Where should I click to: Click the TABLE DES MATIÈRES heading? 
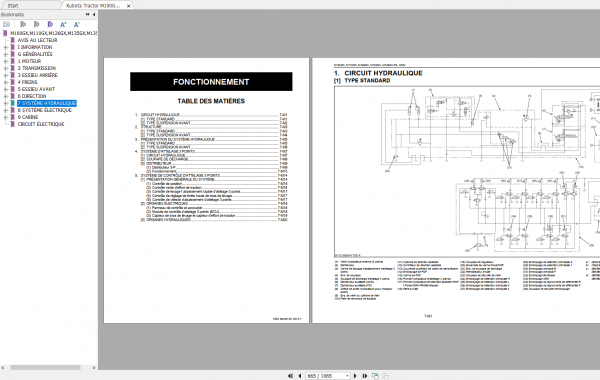(211, 101)
